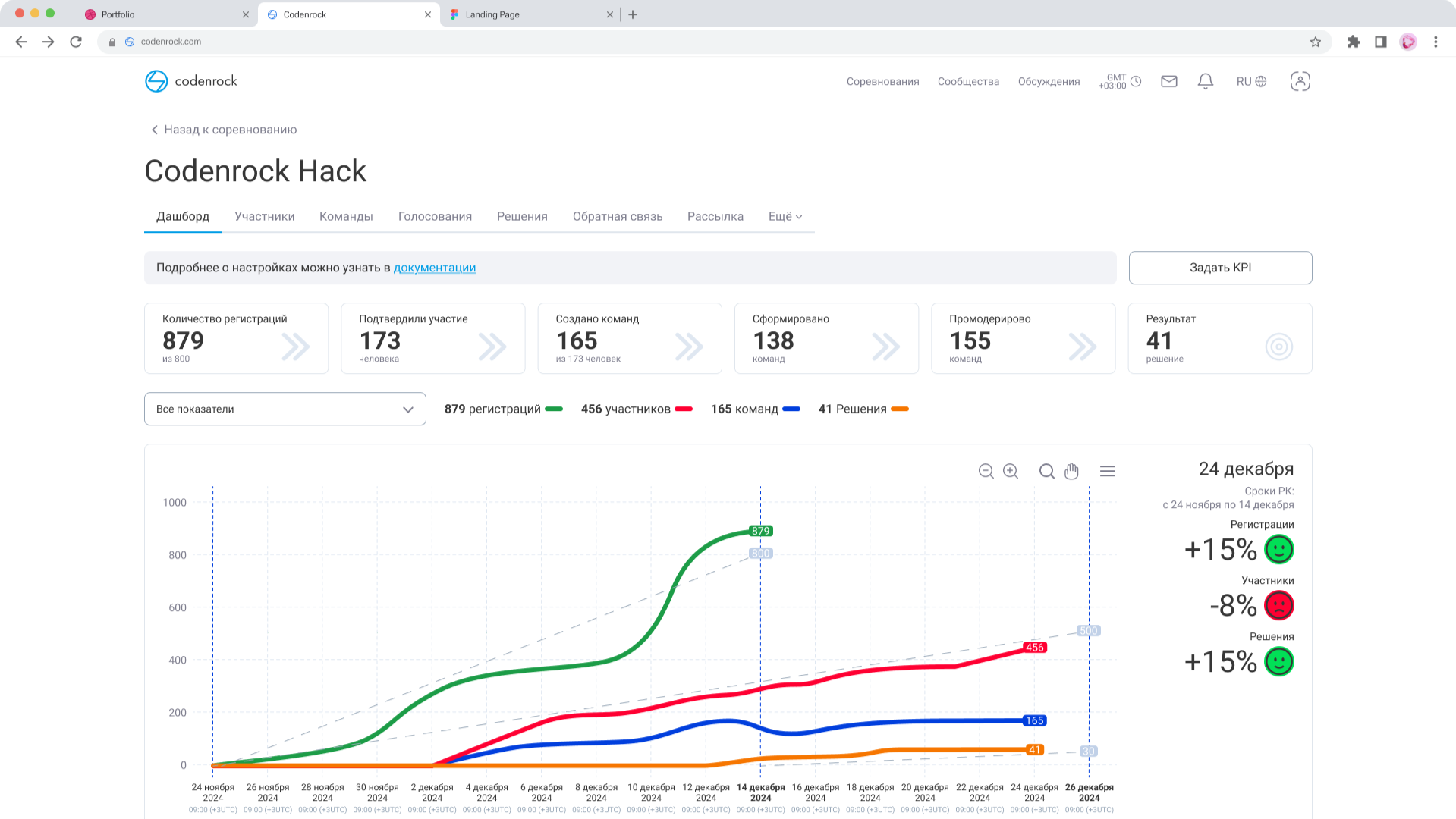Screen dimensions: 1456x819
Task: Open the notifications bell
Action: click(1206, 81)
